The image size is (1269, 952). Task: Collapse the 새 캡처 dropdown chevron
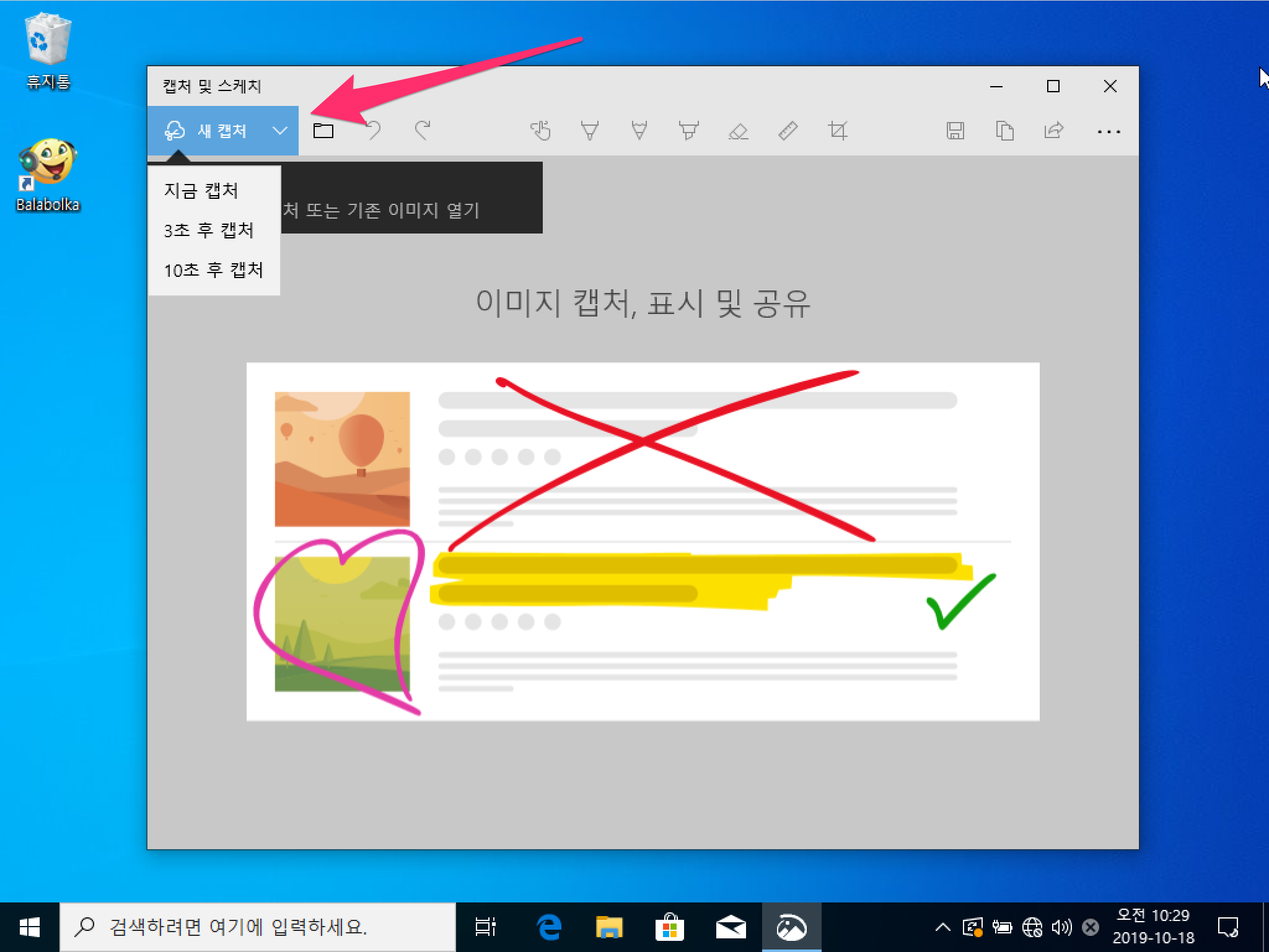(280, 131)
